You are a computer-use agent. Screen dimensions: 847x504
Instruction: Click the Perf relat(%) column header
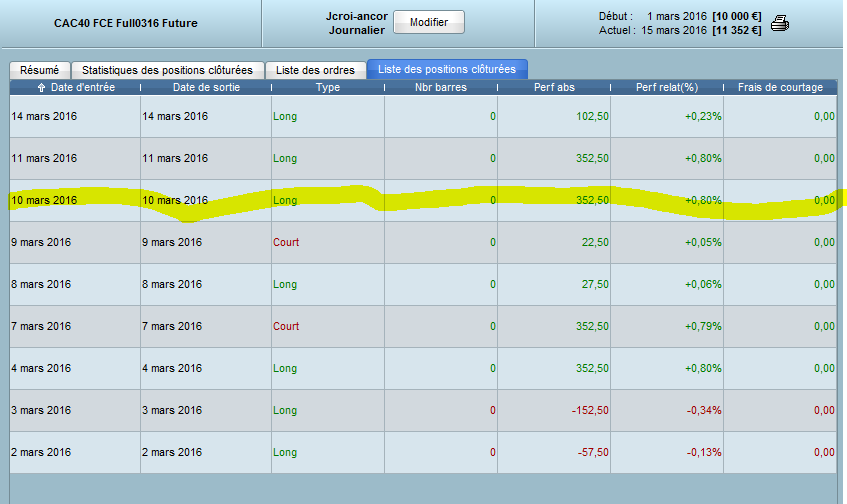pos(667,88)
